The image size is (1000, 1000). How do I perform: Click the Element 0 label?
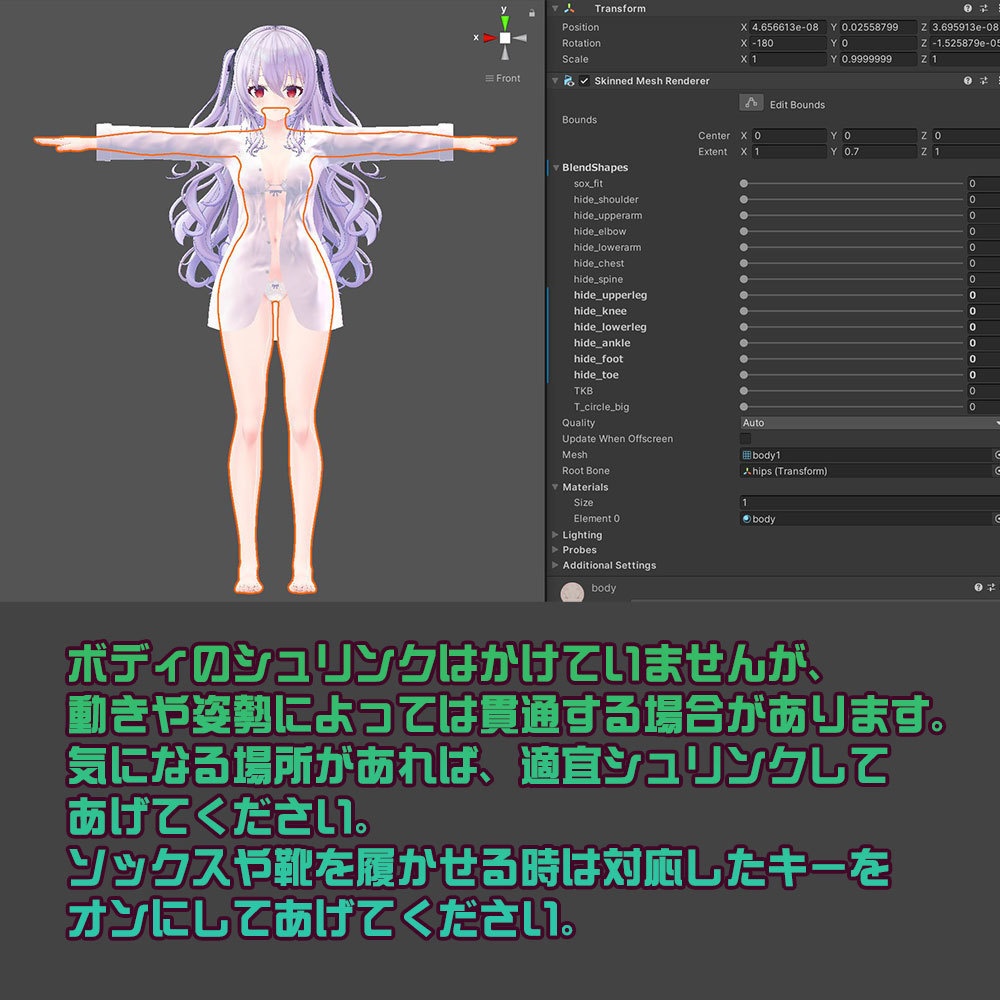(x=596, y=518)
